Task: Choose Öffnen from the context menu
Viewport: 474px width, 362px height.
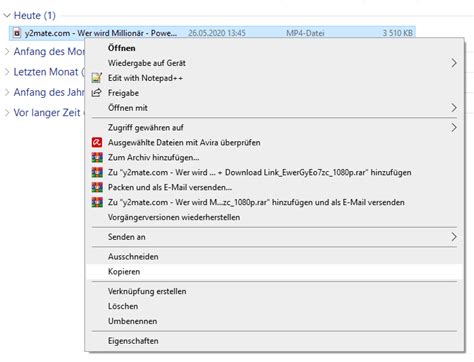Action: coord(274,48)
